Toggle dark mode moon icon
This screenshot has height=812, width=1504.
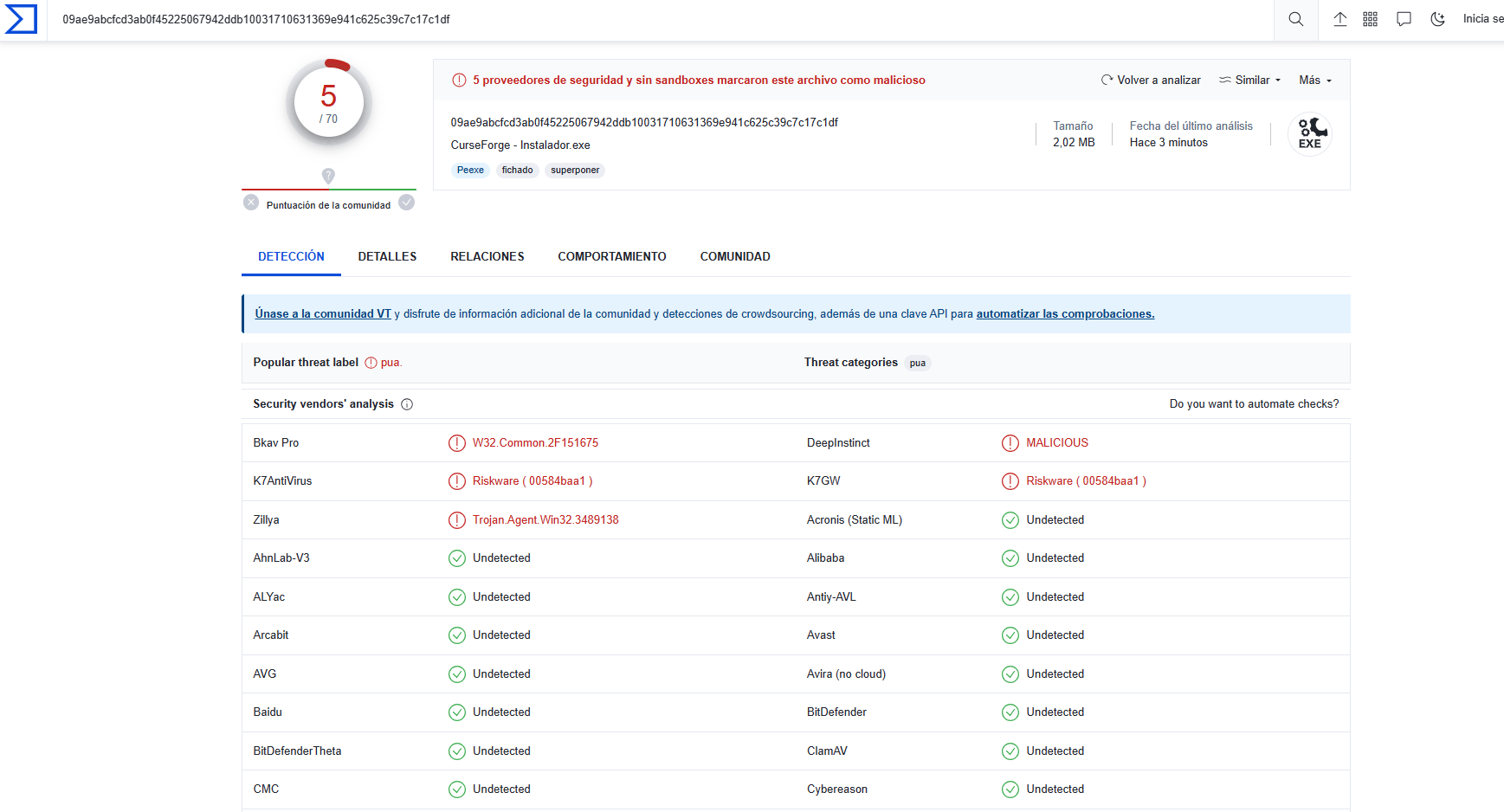1437,19
